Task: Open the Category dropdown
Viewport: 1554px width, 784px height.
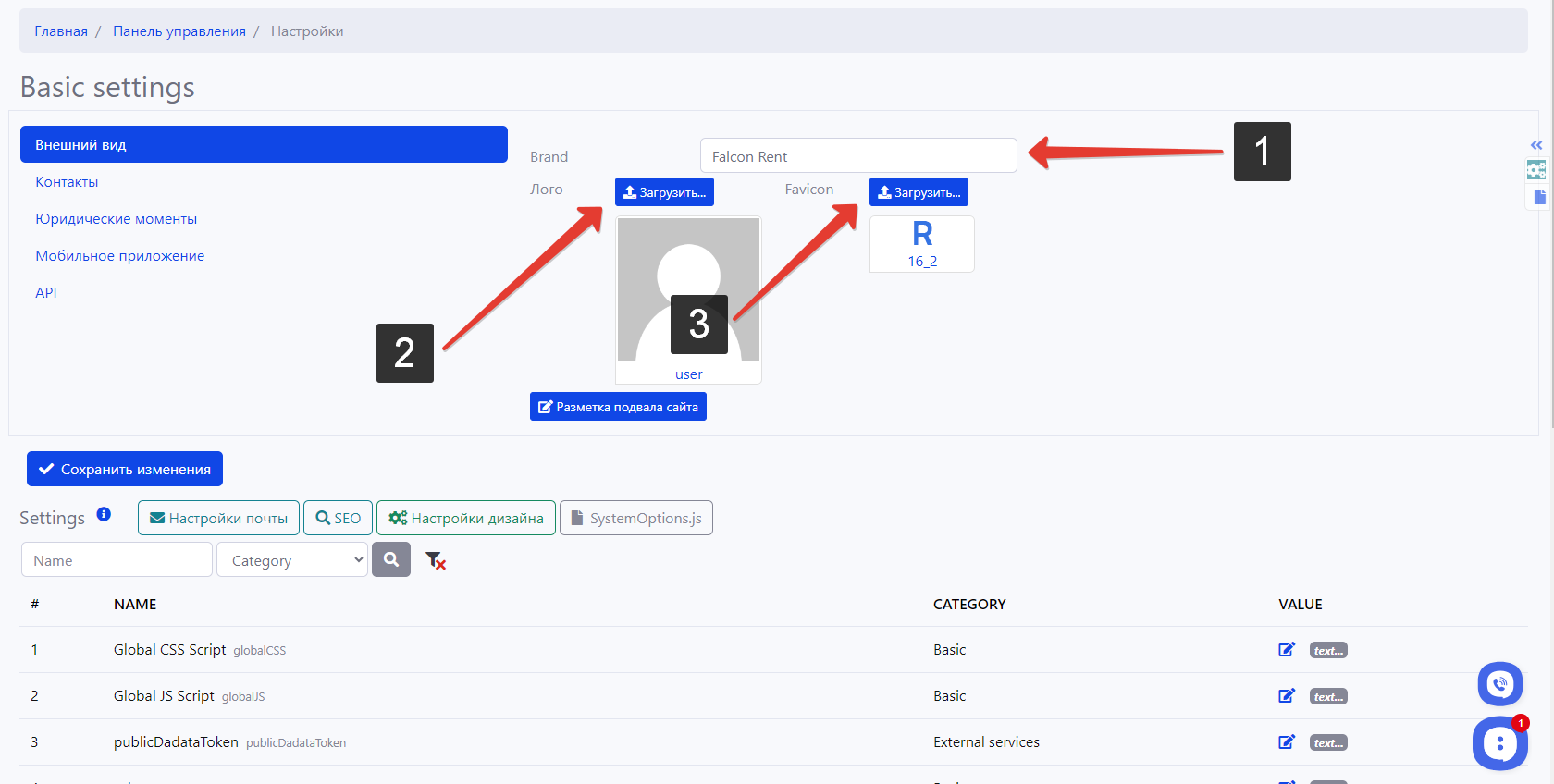Action: click(292, 560)
